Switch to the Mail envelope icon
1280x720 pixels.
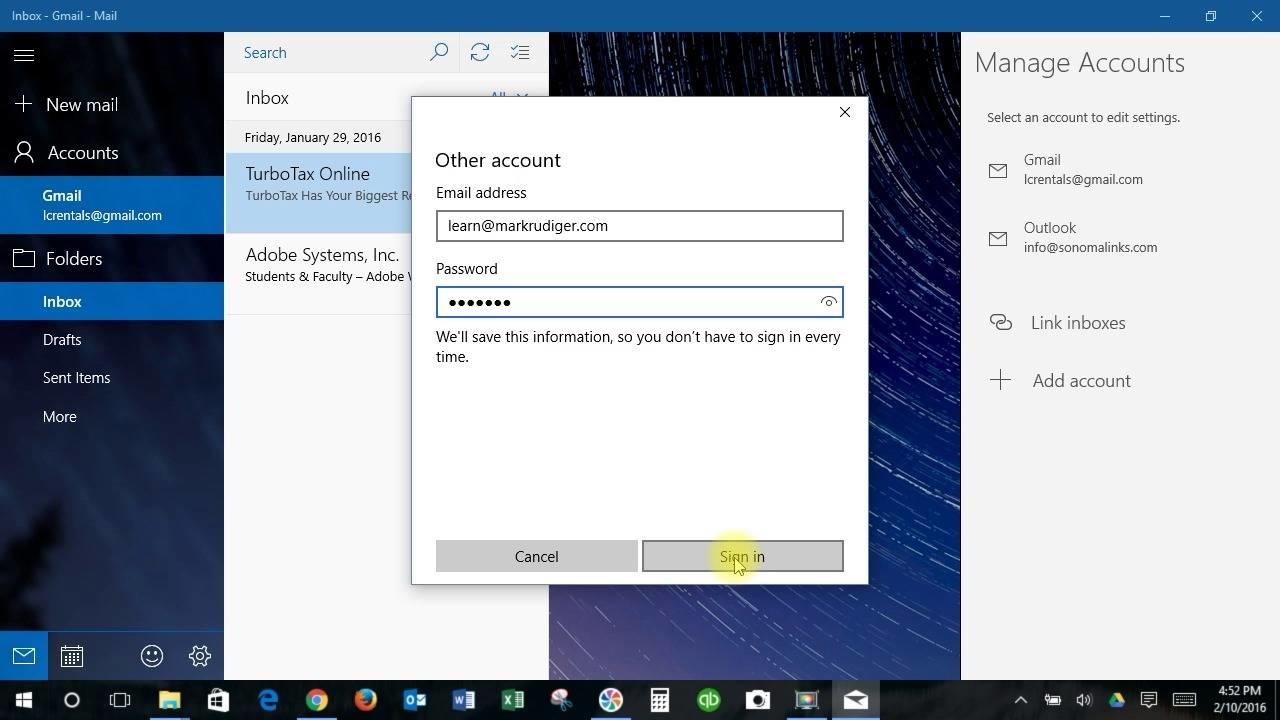click(x=24, y=656)
